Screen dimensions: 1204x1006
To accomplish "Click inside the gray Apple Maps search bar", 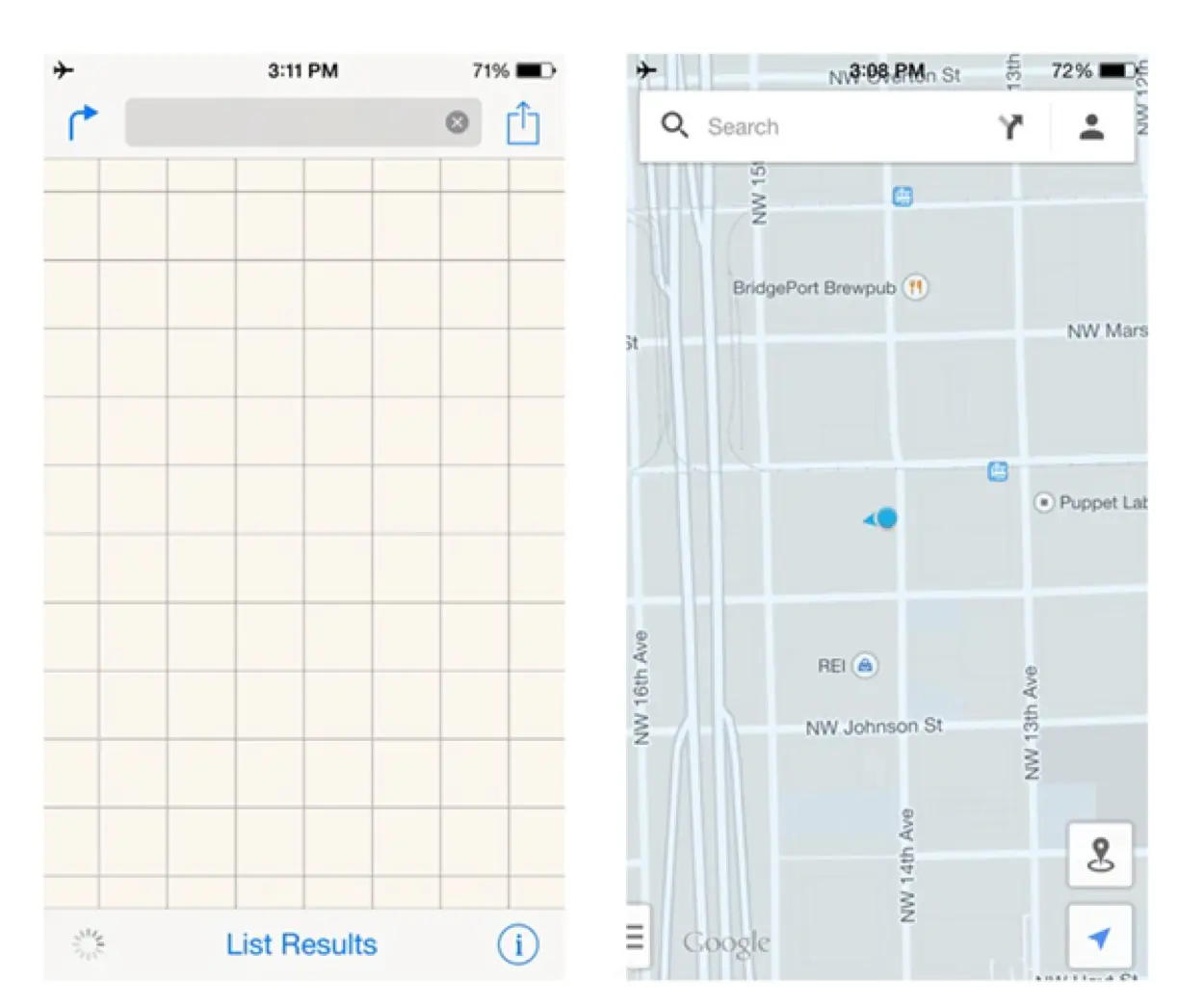I will (284, 122).
